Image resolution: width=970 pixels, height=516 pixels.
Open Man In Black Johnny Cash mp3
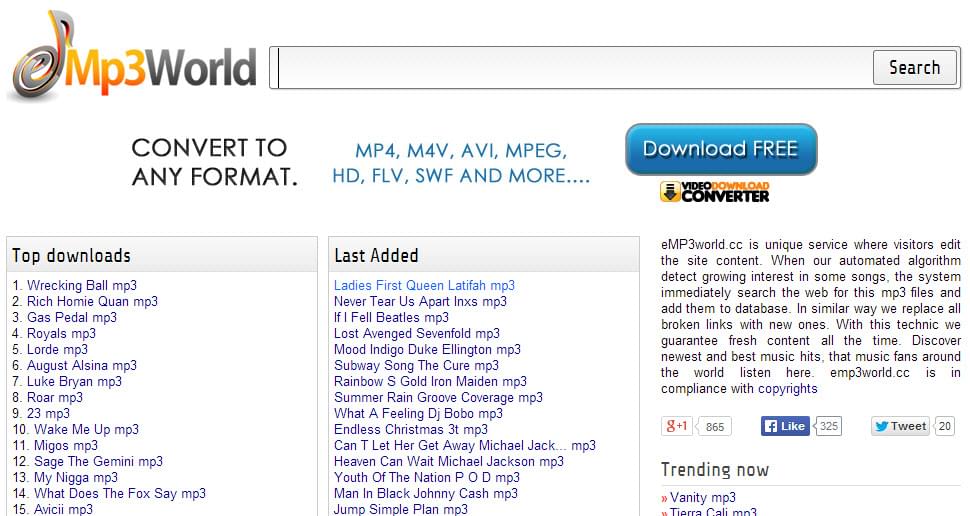coord(426,494)
